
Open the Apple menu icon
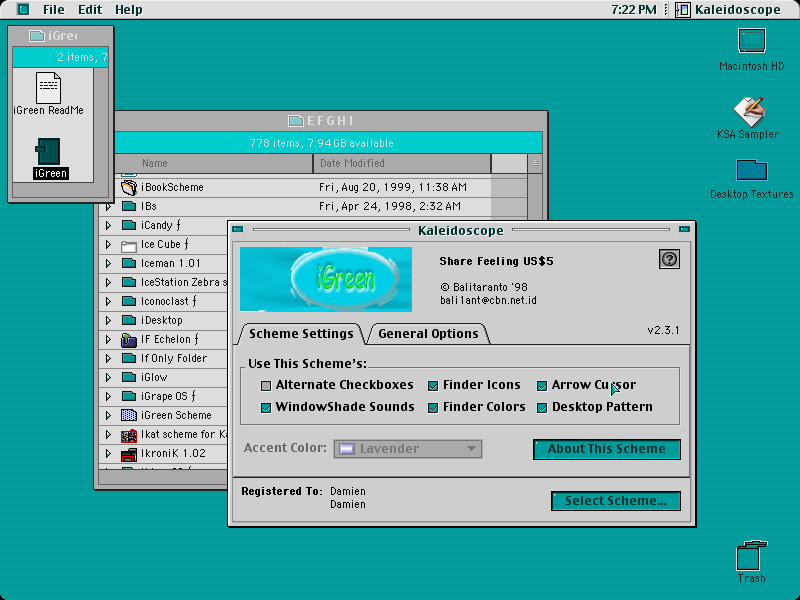pyautogui.click(x=23, y=9)
